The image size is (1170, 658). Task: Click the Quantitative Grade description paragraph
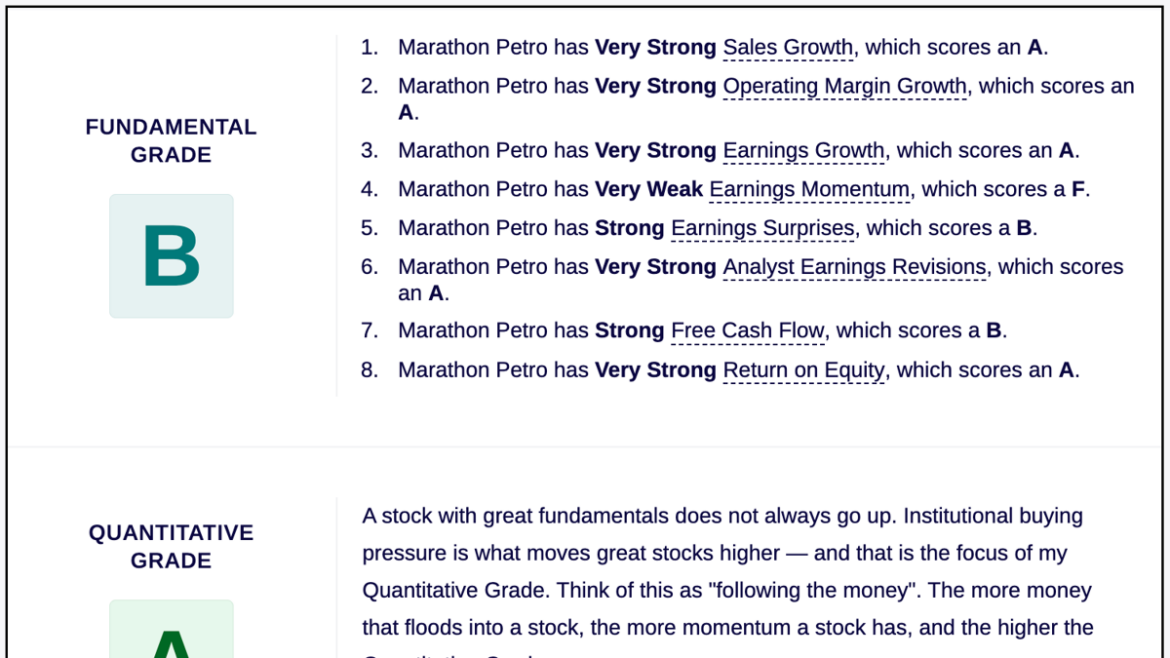(x=728, y=580)
